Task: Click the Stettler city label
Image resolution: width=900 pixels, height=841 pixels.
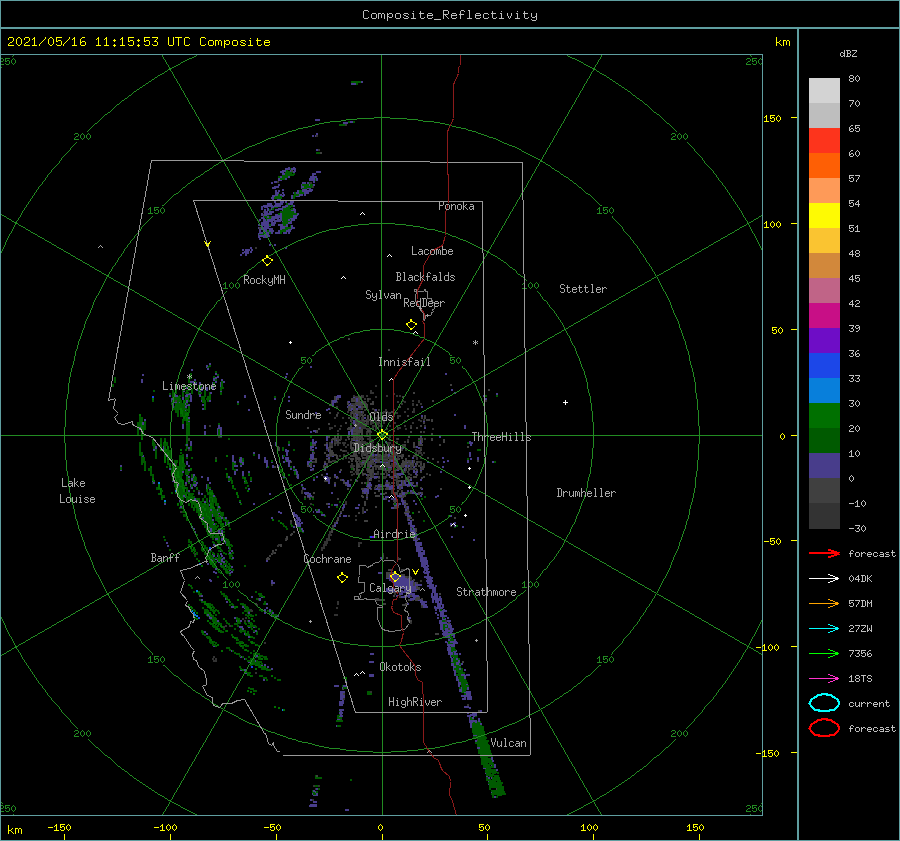Action: click(x=583, y=289)
